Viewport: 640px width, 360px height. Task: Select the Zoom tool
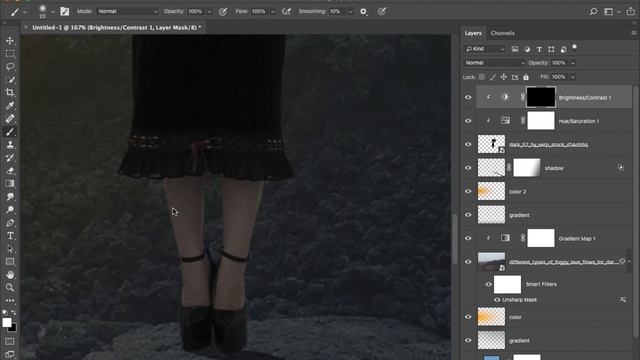[10, 288]
